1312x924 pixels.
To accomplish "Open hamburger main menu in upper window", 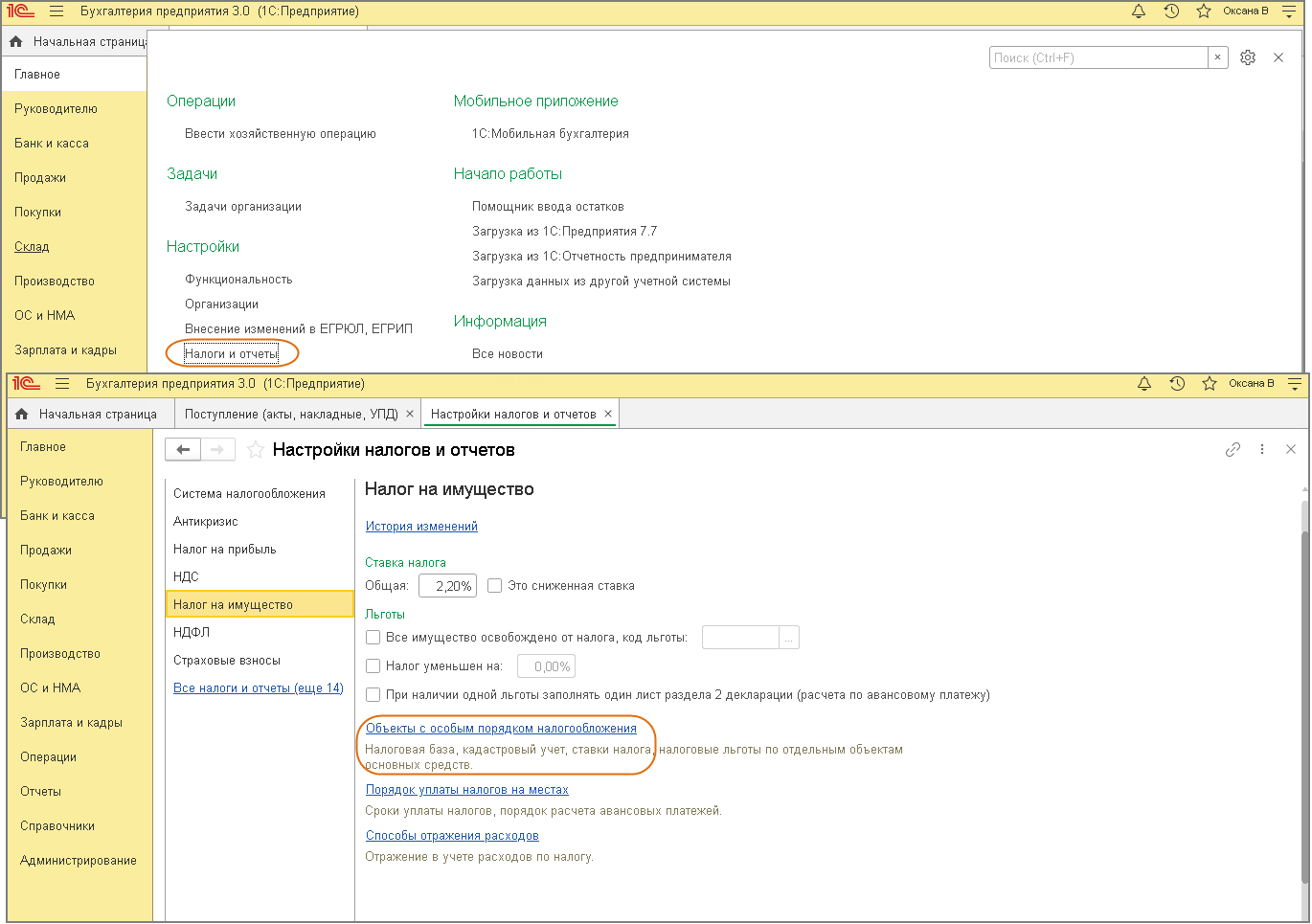I will tap(57, 11).
